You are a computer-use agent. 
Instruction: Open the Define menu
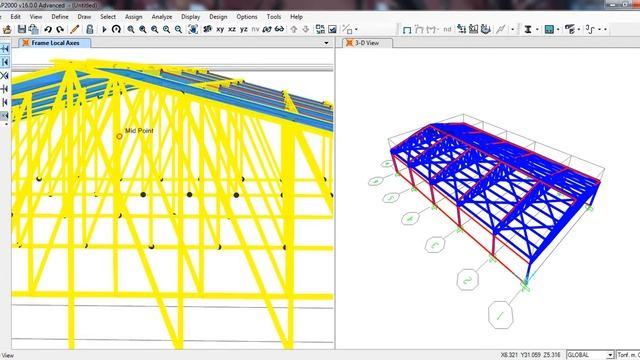coord(60,17)
